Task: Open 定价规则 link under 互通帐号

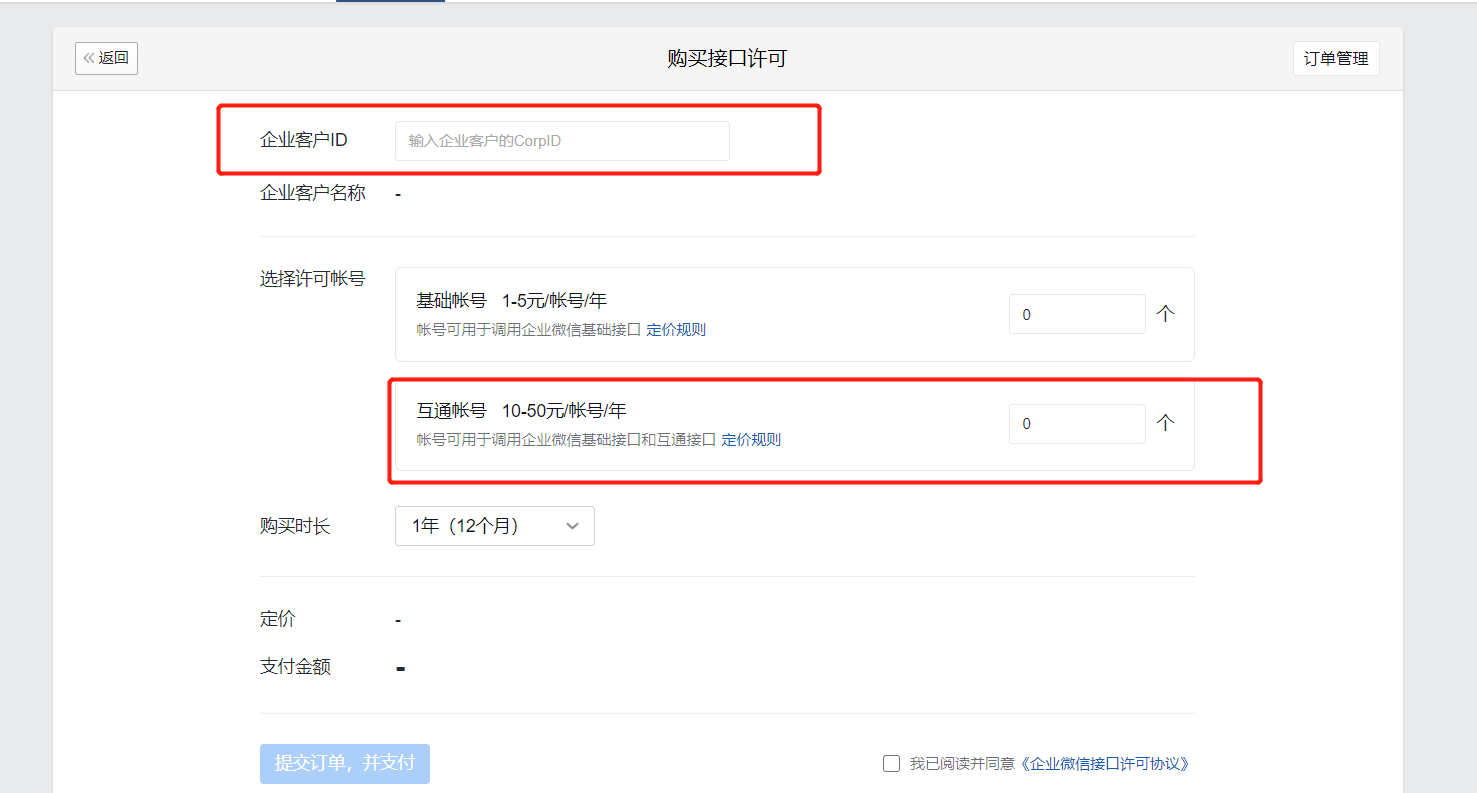Action: [x=751, y=440]
